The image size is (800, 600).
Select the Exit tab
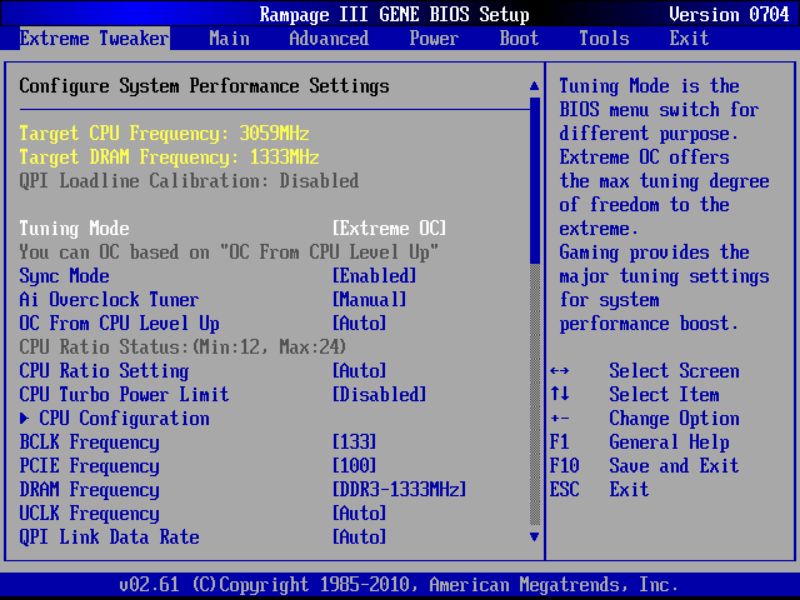pyautogui.click(x=689, y=38)
